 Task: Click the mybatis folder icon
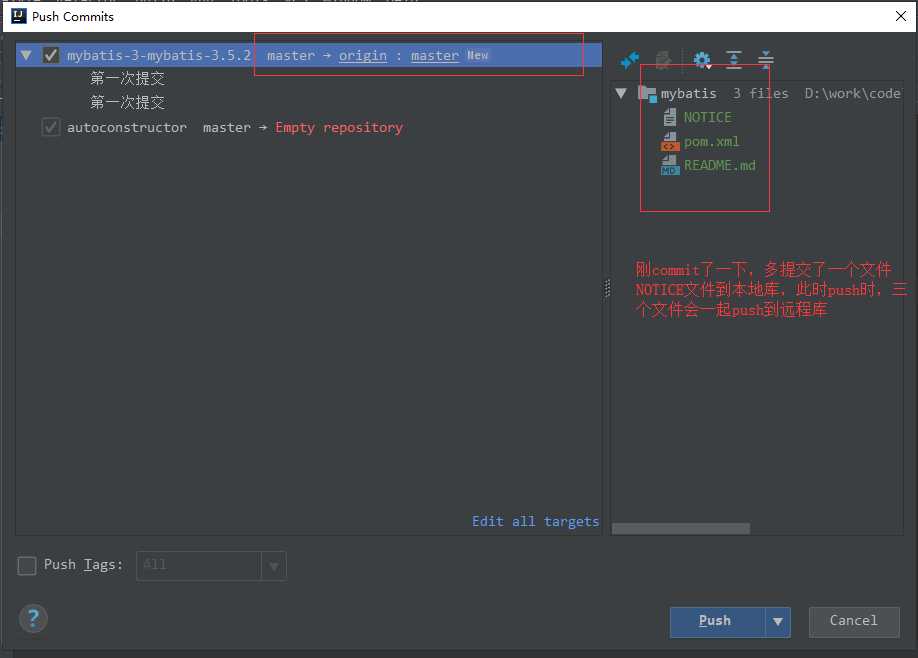pyautogui.click(x=647, y=94)
